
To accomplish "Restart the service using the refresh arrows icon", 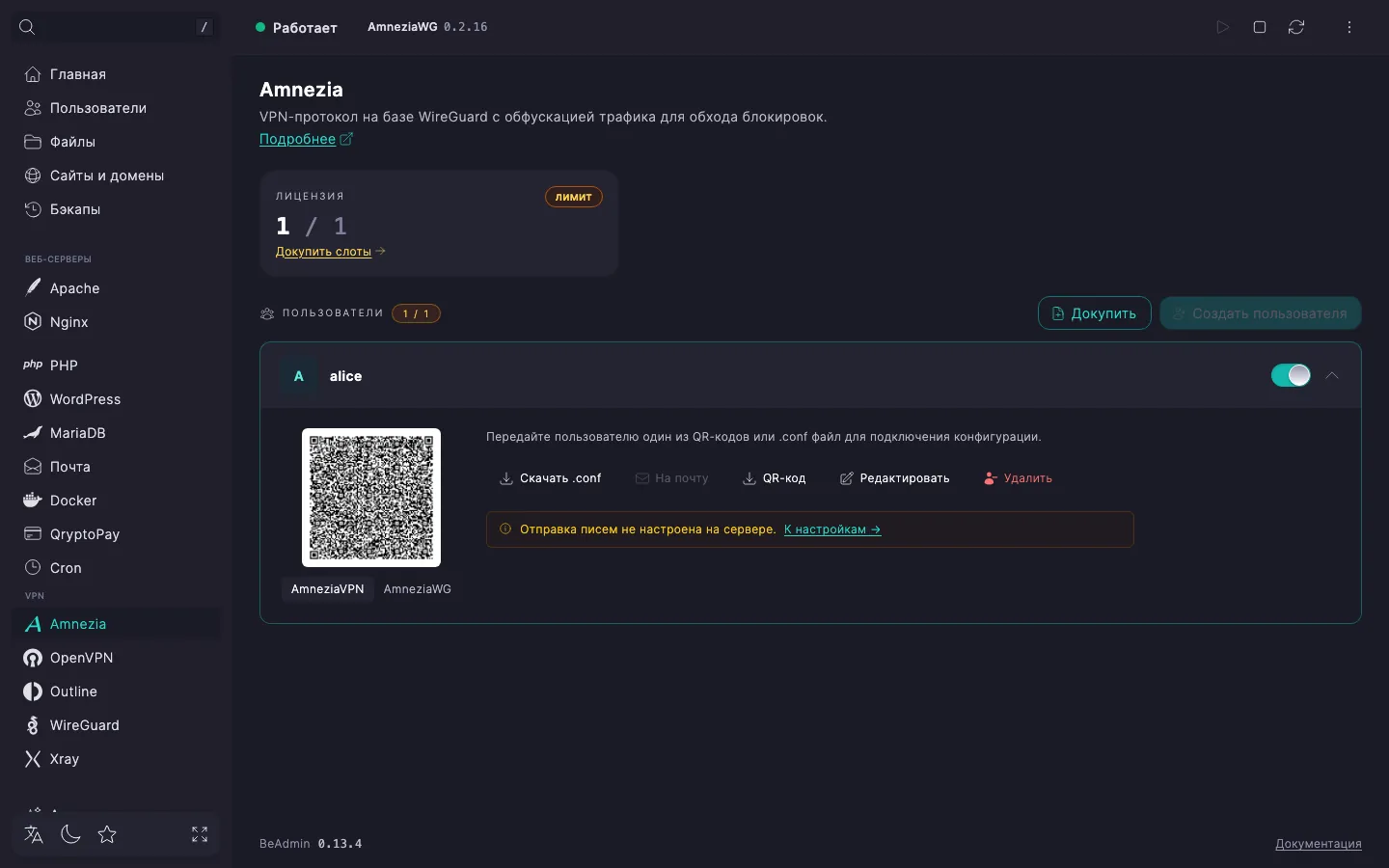I will pos(1296,27).
